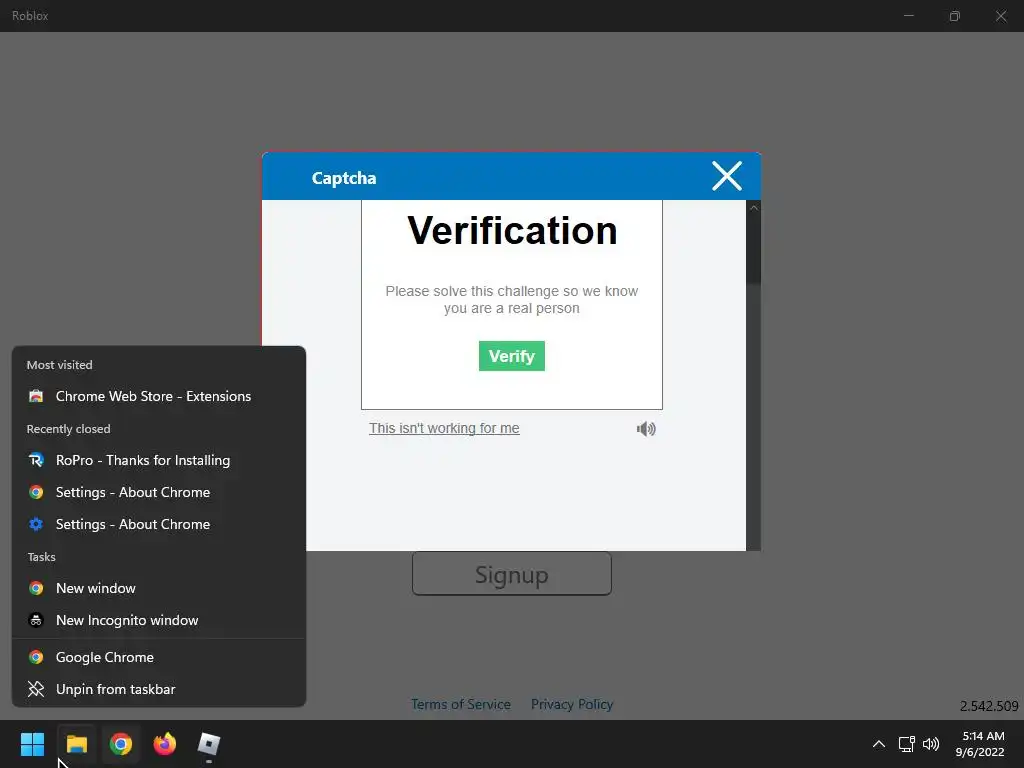The image size is (1024, 768).
Task: Click the "Verification" heading text
Action: (512, 231)
